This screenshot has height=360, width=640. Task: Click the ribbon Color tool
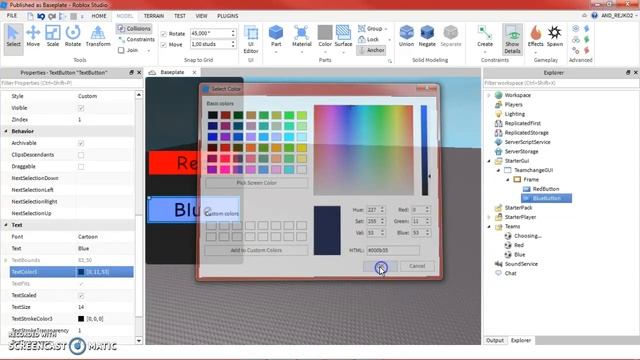(x=325, y=38)
